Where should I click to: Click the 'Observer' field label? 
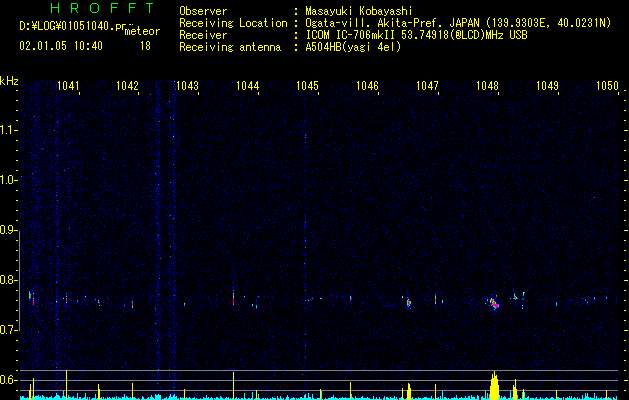point(203,11)
